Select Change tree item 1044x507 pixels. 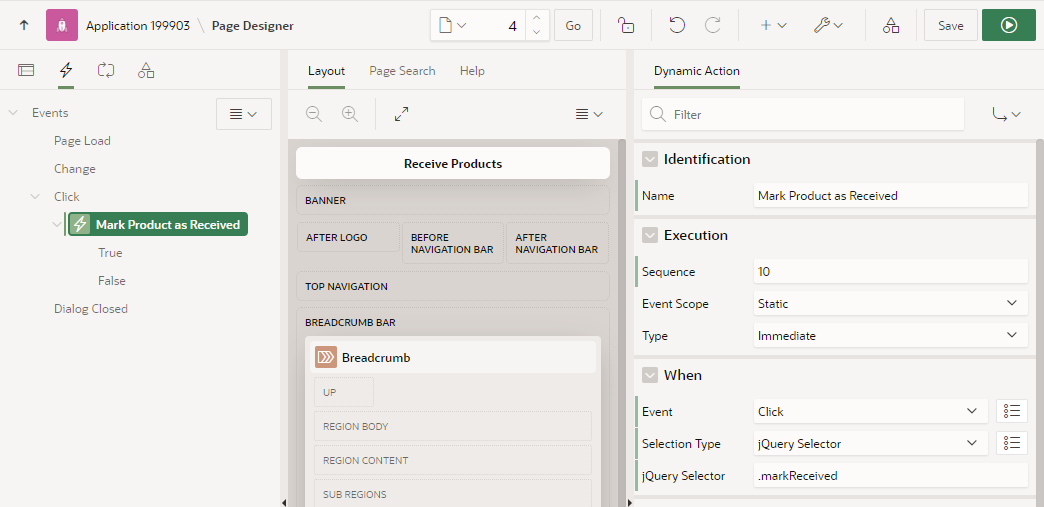tap(75, 169)
